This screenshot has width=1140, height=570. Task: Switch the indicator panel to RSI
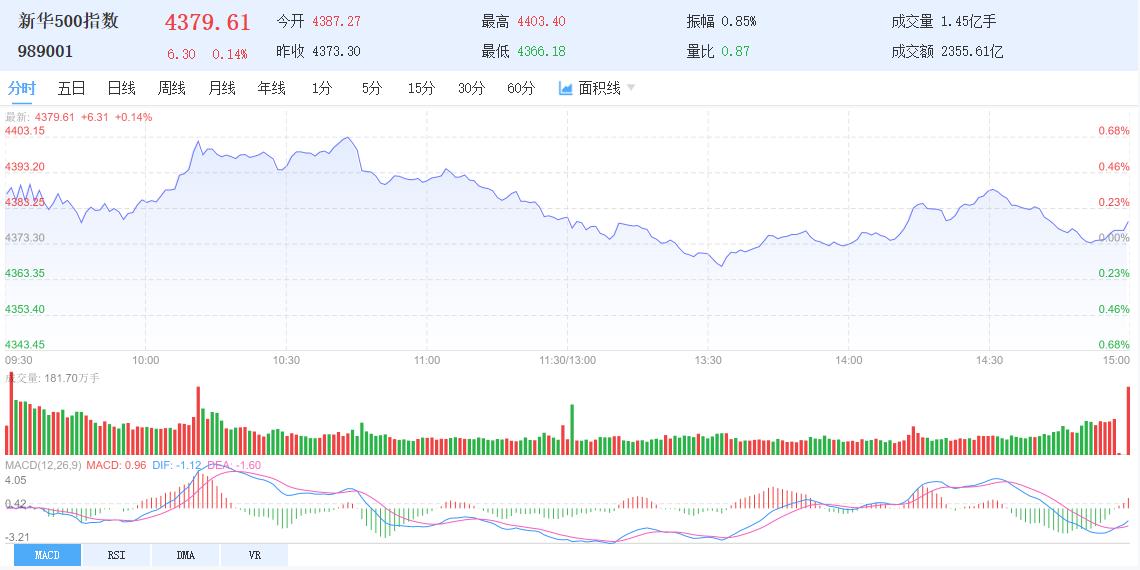116,554
